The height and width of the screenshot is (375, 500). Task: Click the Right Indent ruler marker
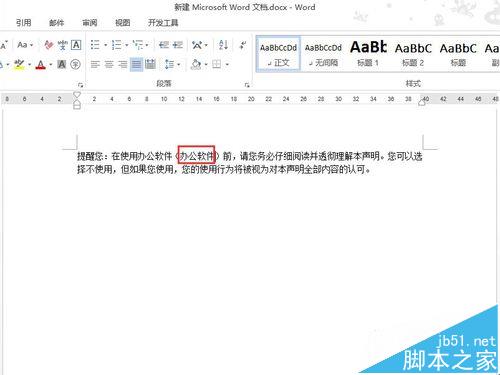point(422,103)
